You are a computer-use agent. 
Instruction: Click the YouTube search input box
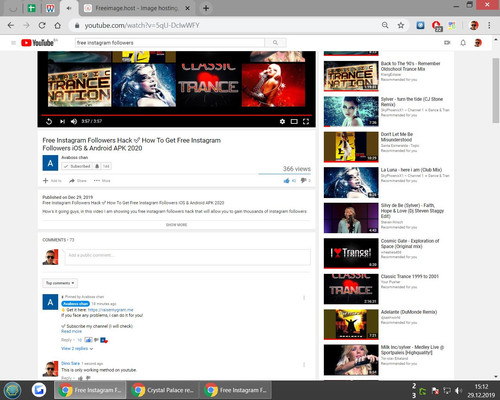point(170,43)
